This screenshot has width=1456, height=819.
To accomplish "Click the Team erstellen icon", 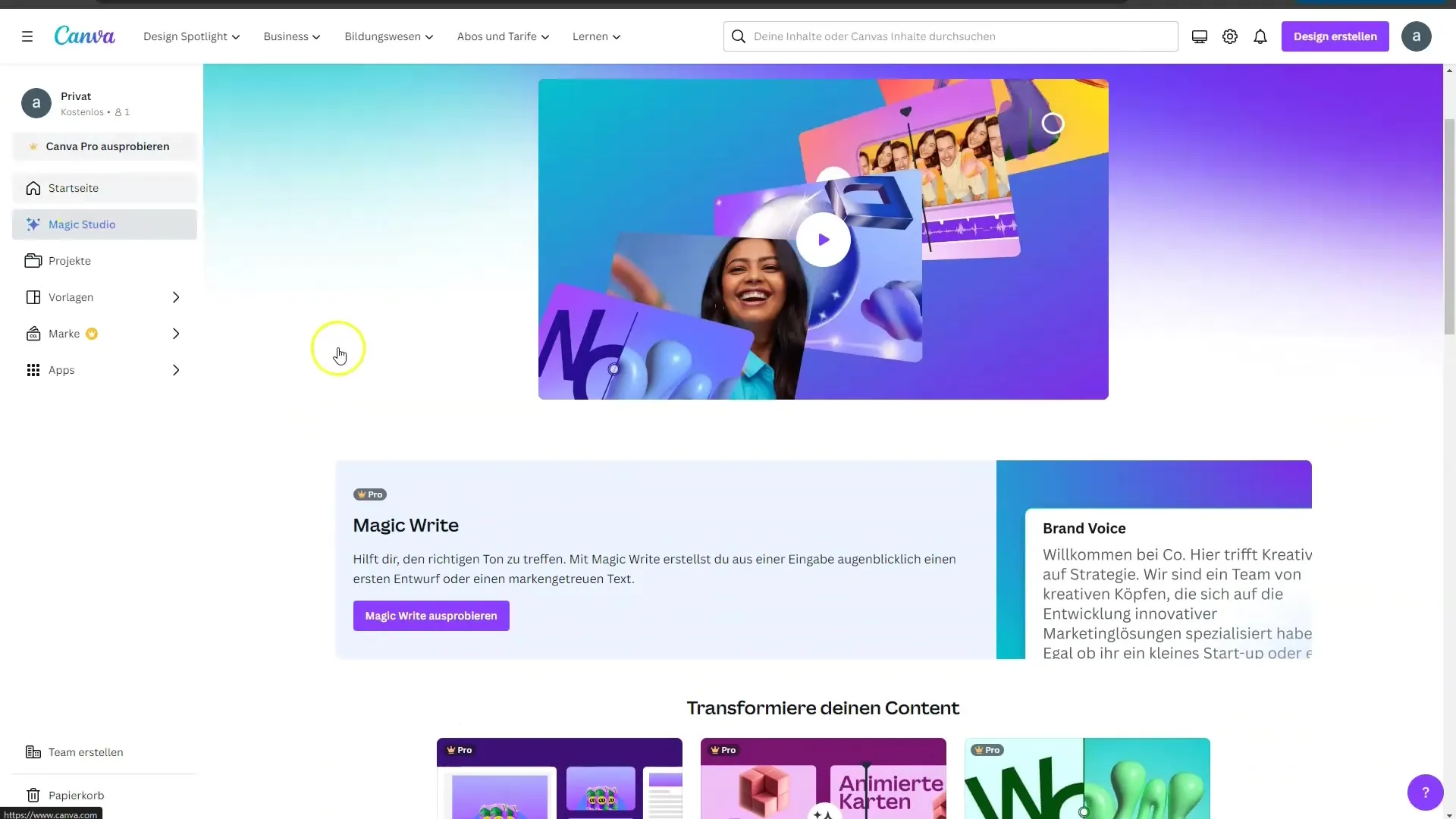I will tap(33, 752).
